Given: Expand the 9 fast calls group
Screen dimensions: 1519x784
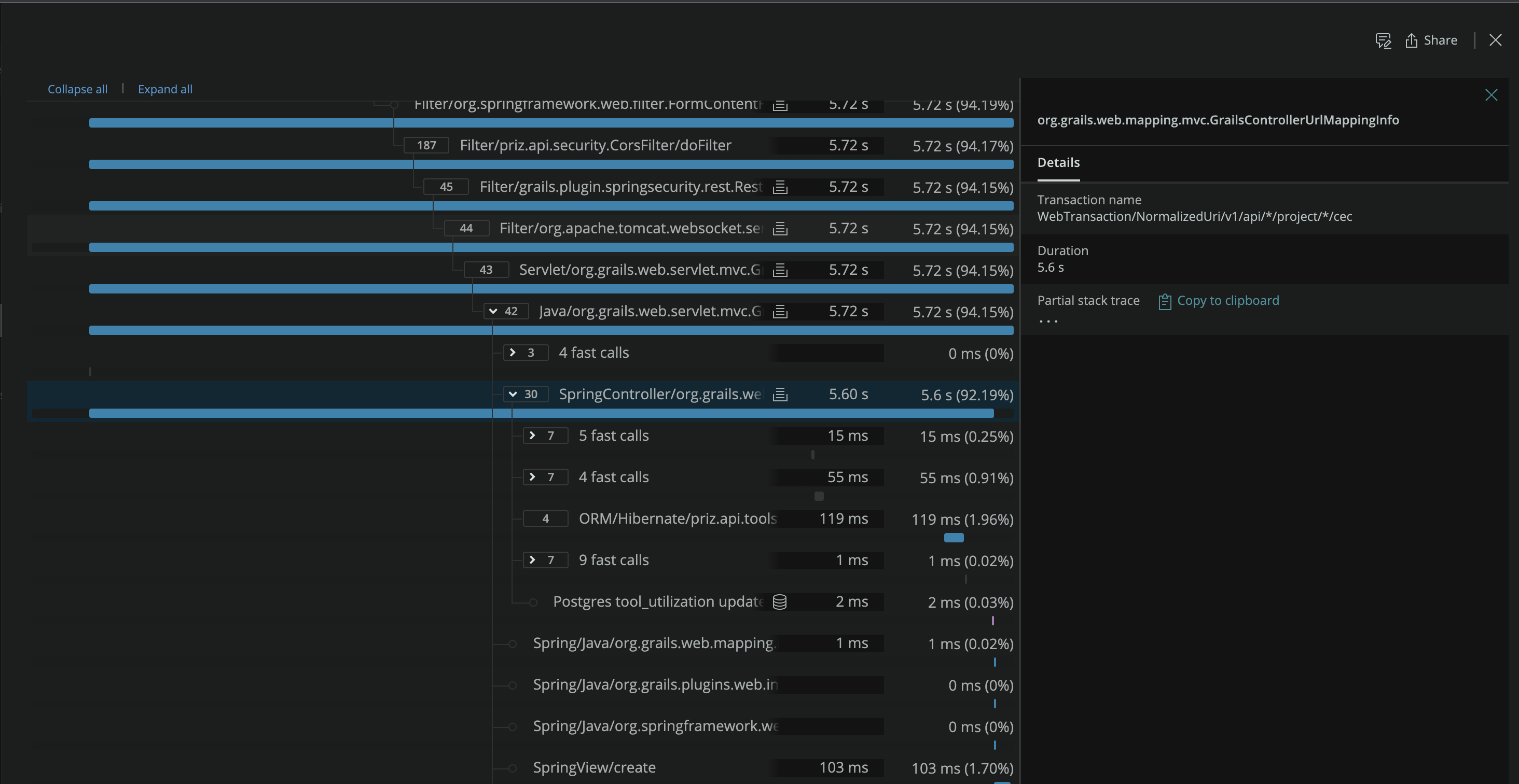Looking at the screenshot, I should pyautogui.click(x=532, y=560).
